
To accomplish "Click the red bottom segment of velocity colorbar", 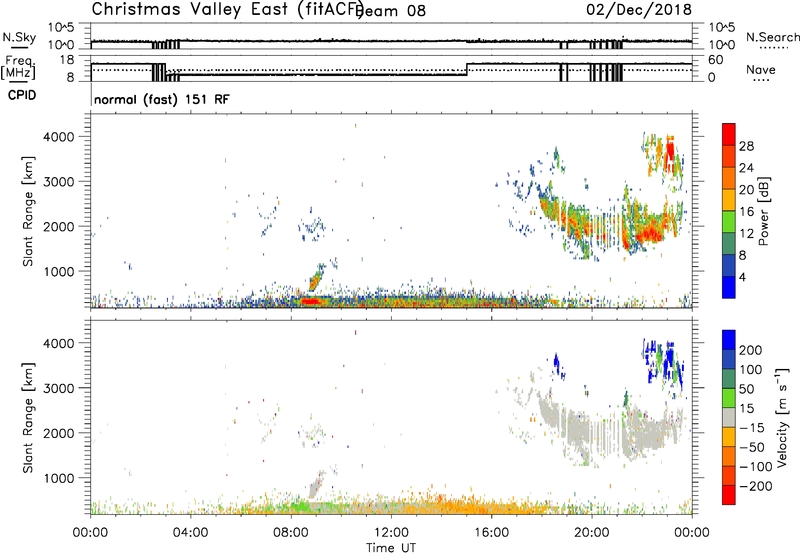I will click(729, 495).
